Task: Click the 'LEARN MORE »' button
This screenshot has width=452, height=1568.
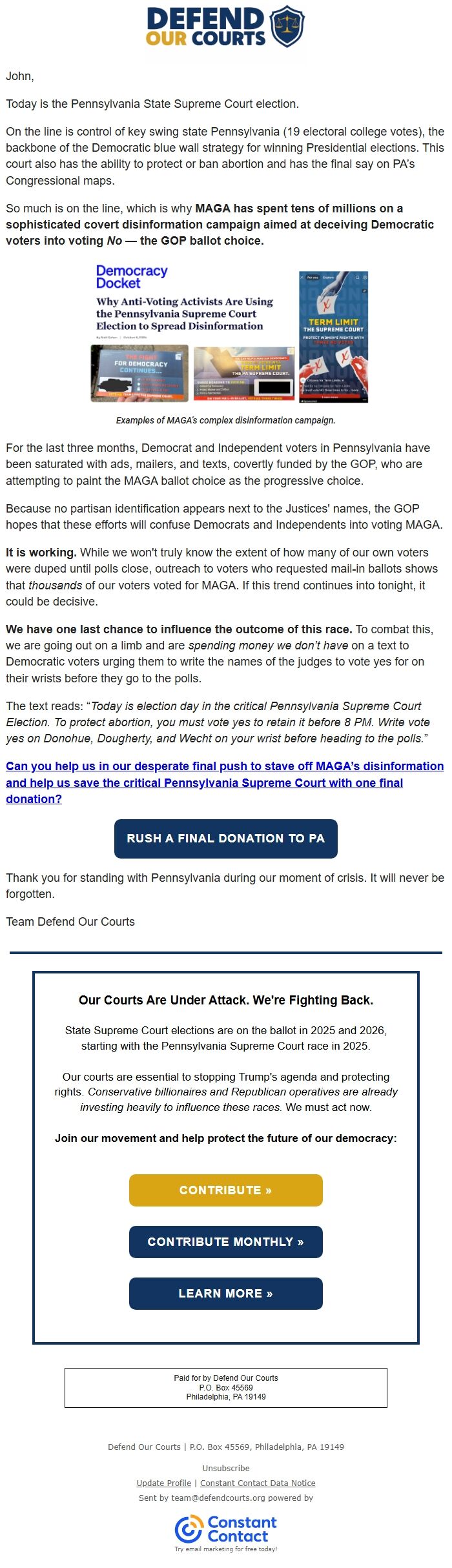Action: tap(225, 1293)
